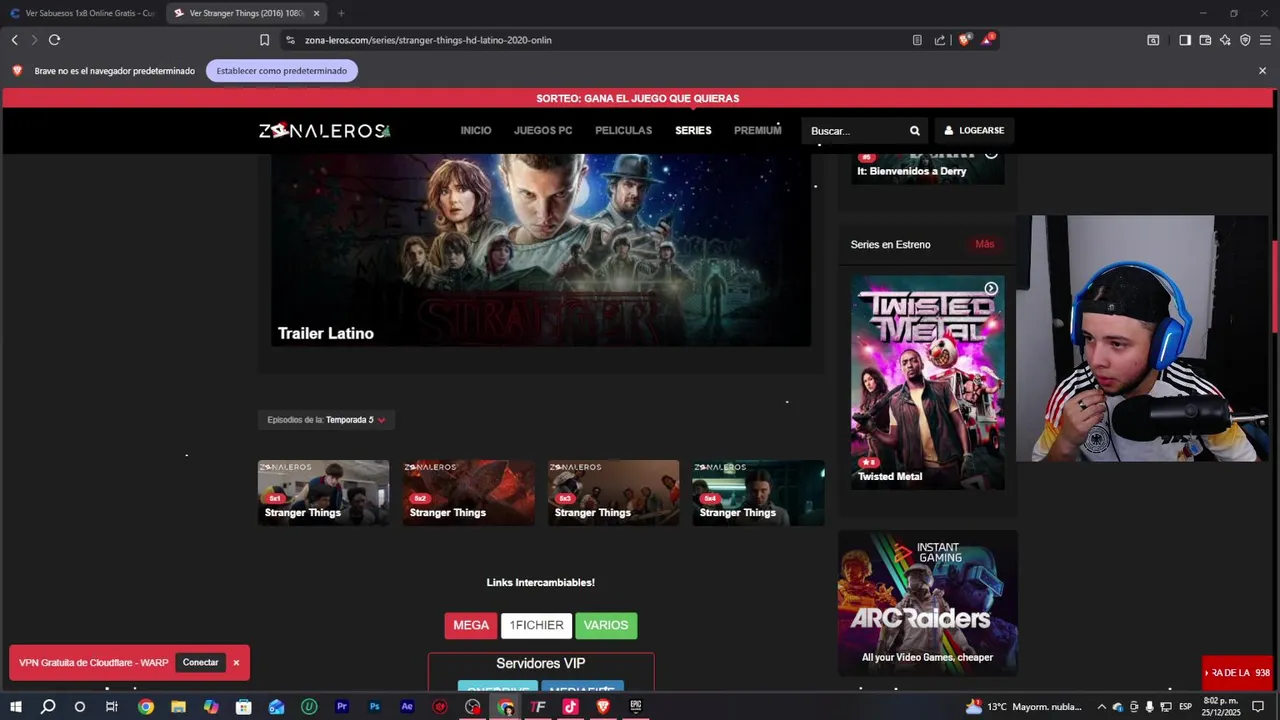
Task: Click the LOGEARSE login button
Action: [x=974, y=131]
